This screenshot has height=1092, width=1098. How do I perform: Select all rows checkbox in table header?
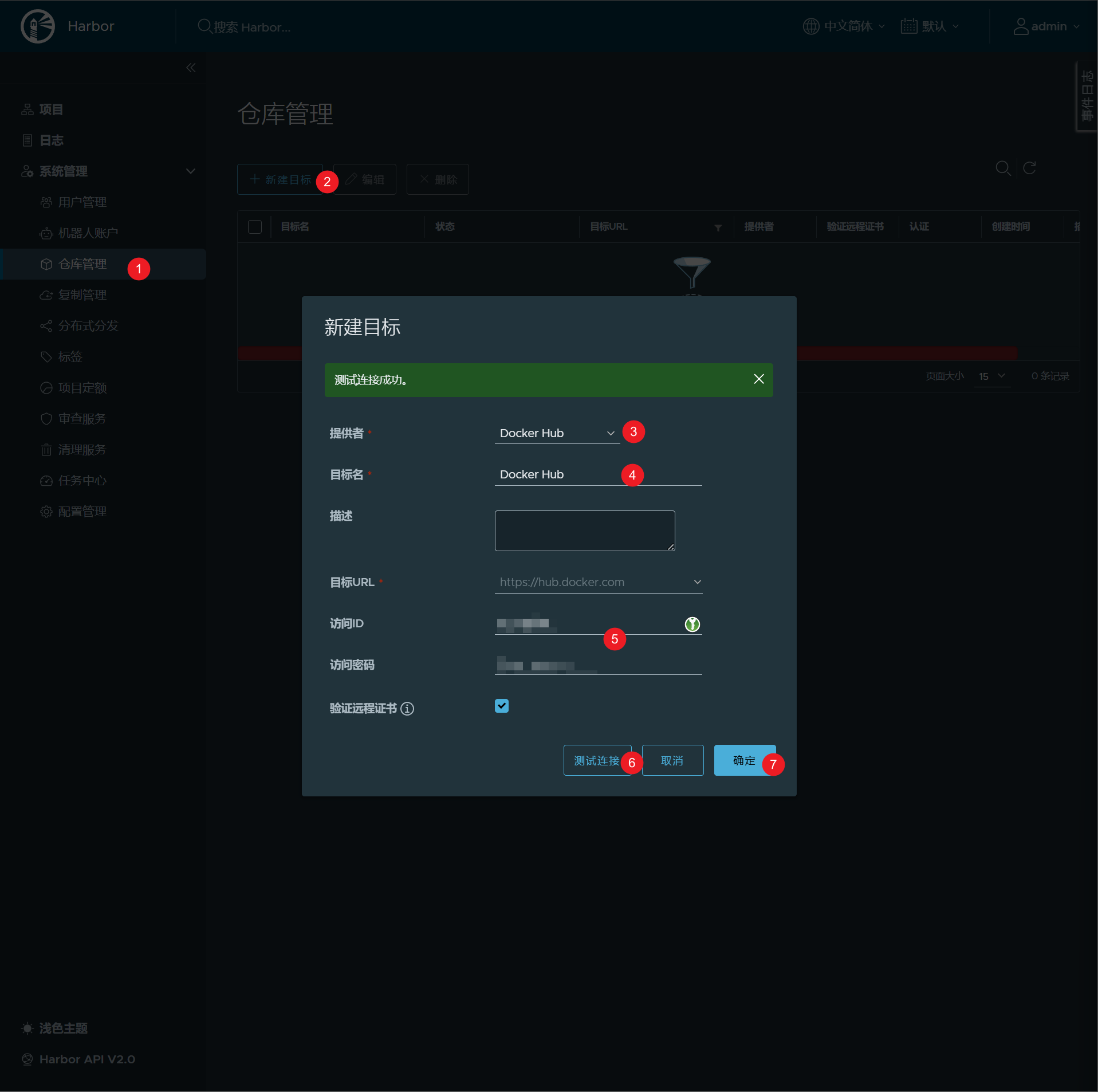(x=255, y=227)
